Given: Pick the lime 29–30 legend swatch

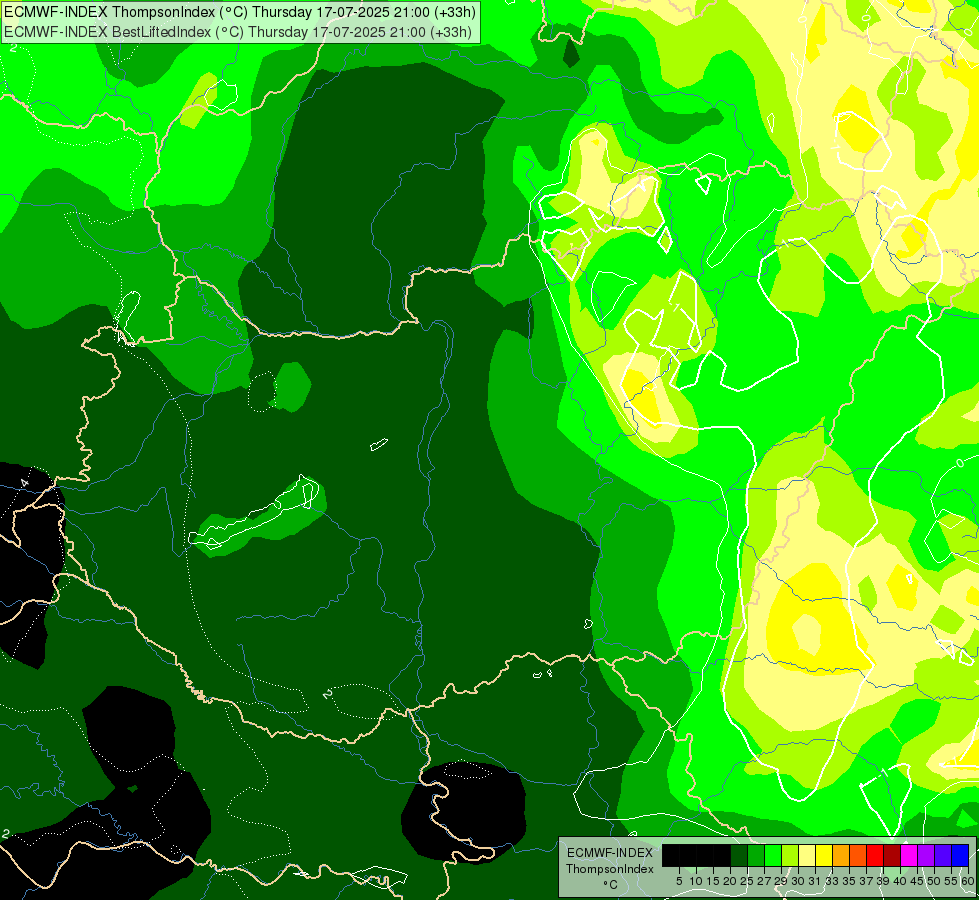Looking at the screenshot, I should [x=790, y=856].
